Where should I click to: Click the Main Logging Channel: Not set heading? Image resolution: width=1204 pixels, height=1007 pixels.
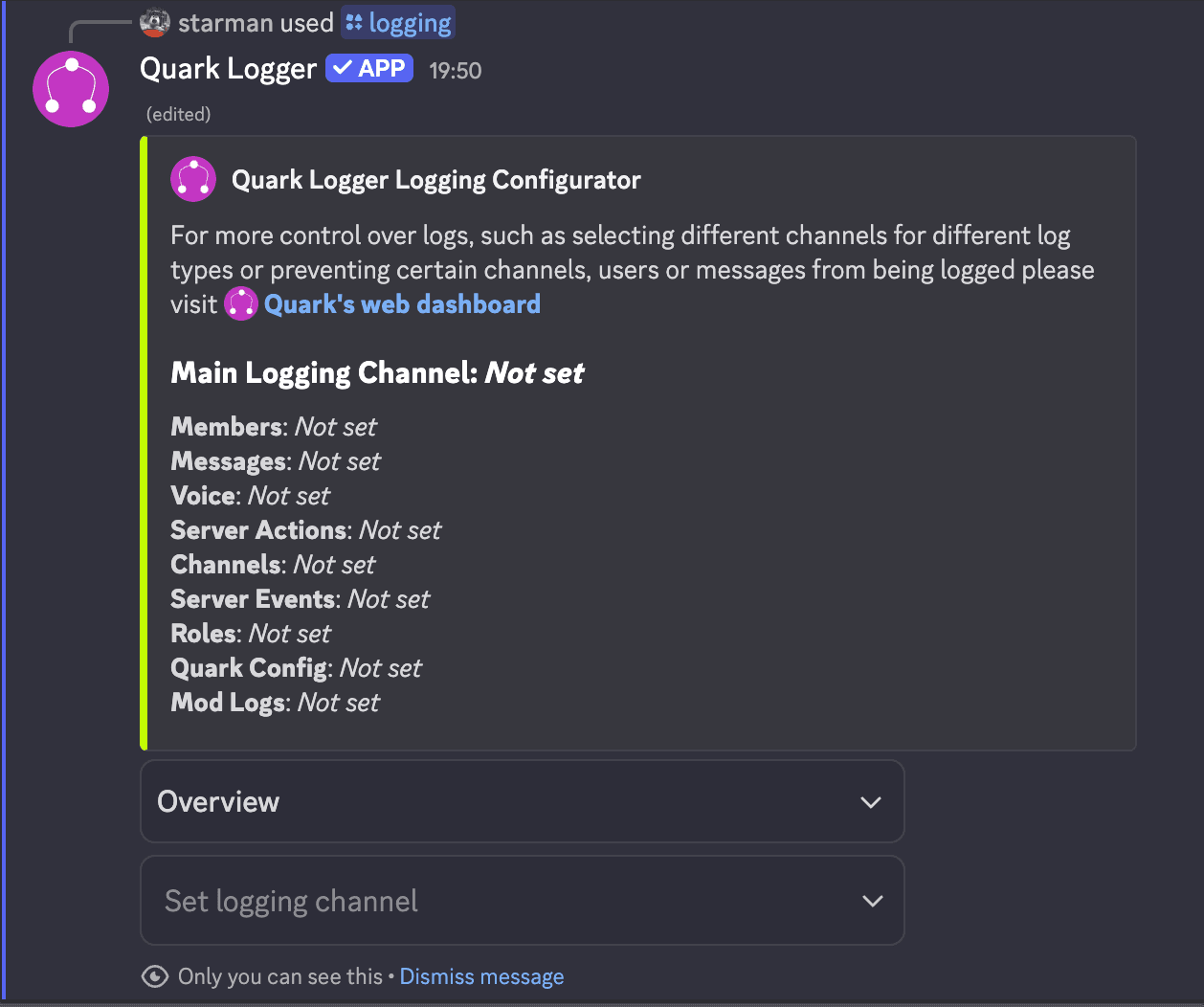pyautogui.click(x=376, y=372)
